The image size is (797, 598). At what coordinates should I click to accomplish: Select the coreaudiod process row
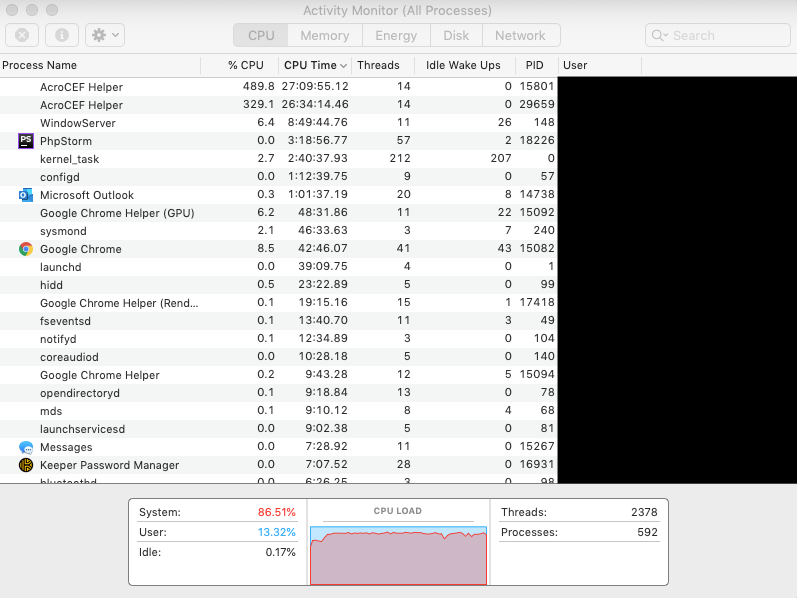coord(279,356)
